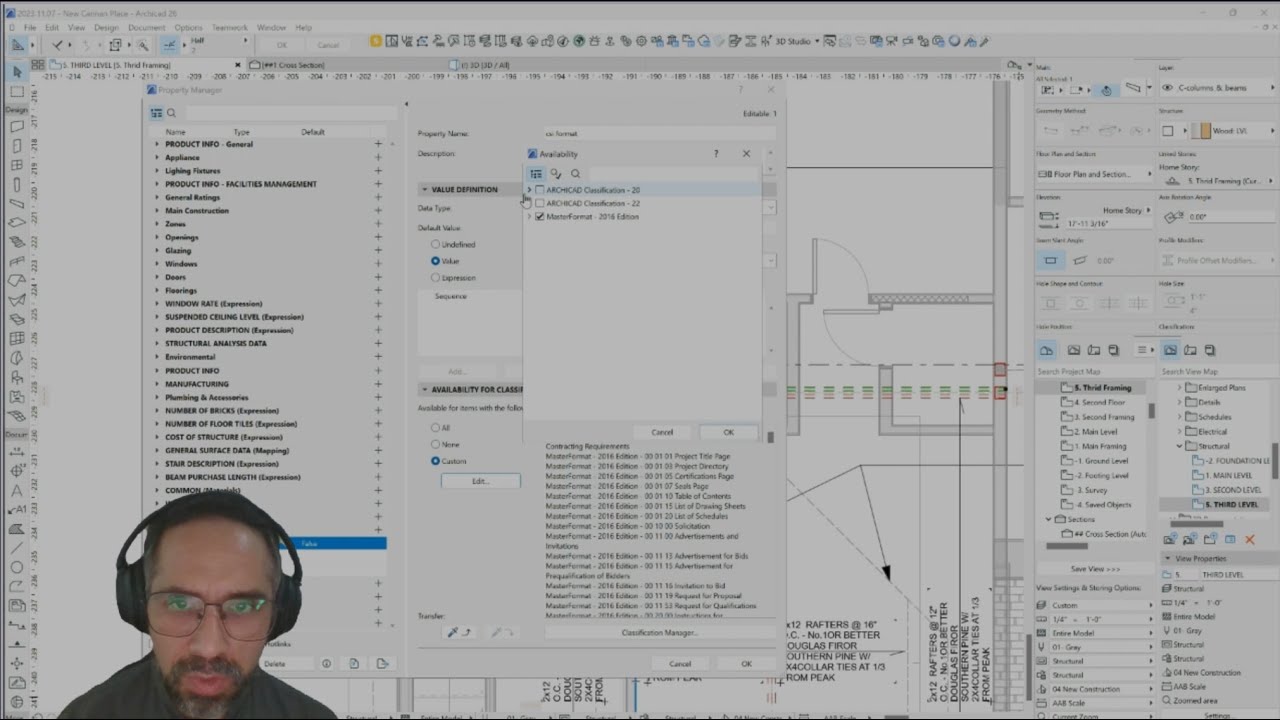The width and height of the screenshot is (1280, 720).
Task: Open the Design menu
Action: pos(106,27)
